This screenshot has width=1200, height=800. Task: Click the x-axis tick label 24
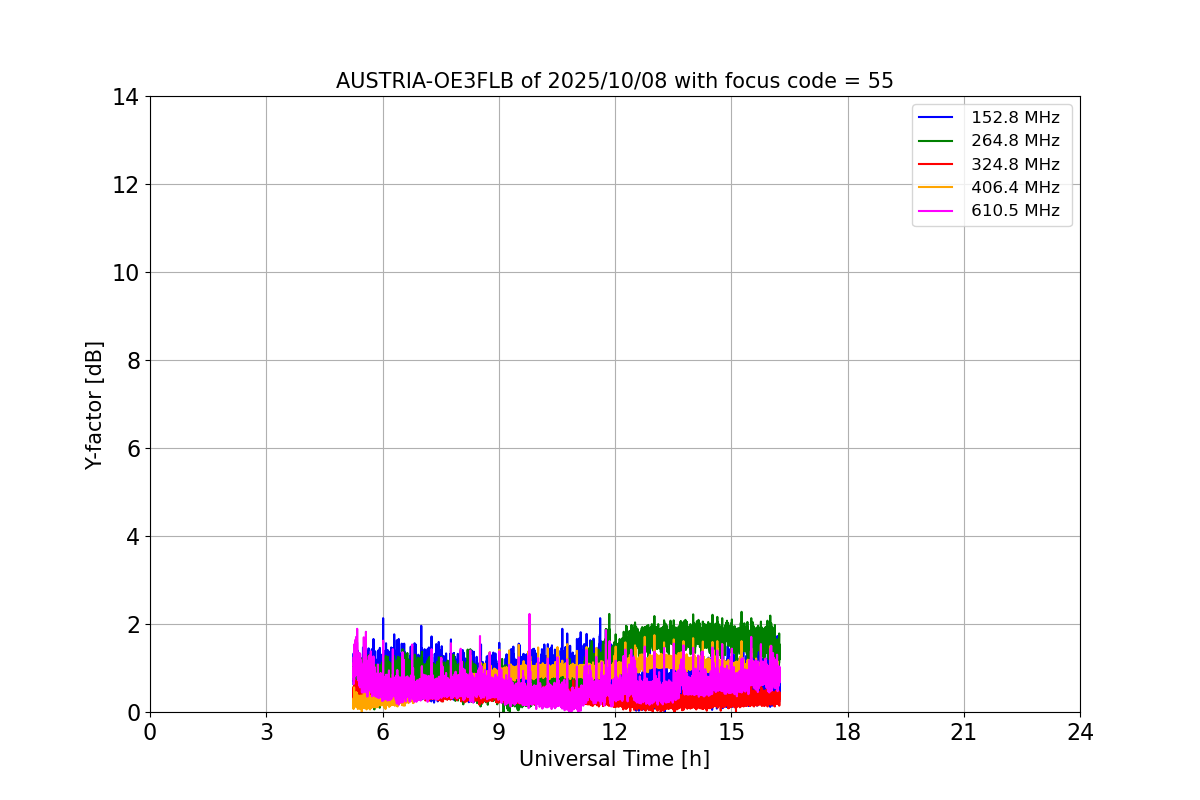point(1080,732)
